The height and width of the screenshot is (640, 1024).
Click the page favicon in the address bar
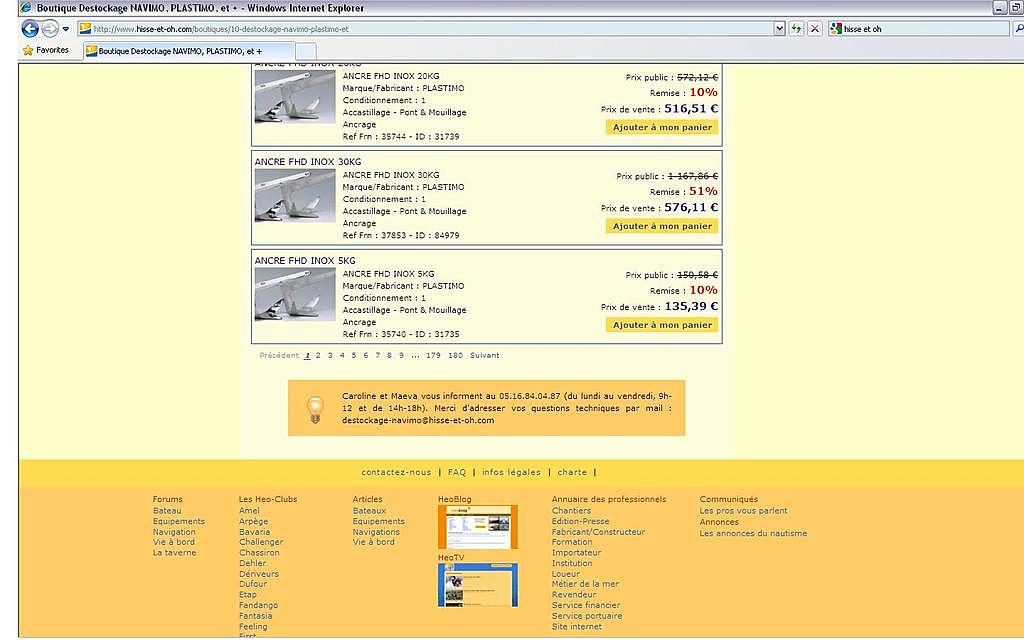pyautogui.click(x=86, y=29)
